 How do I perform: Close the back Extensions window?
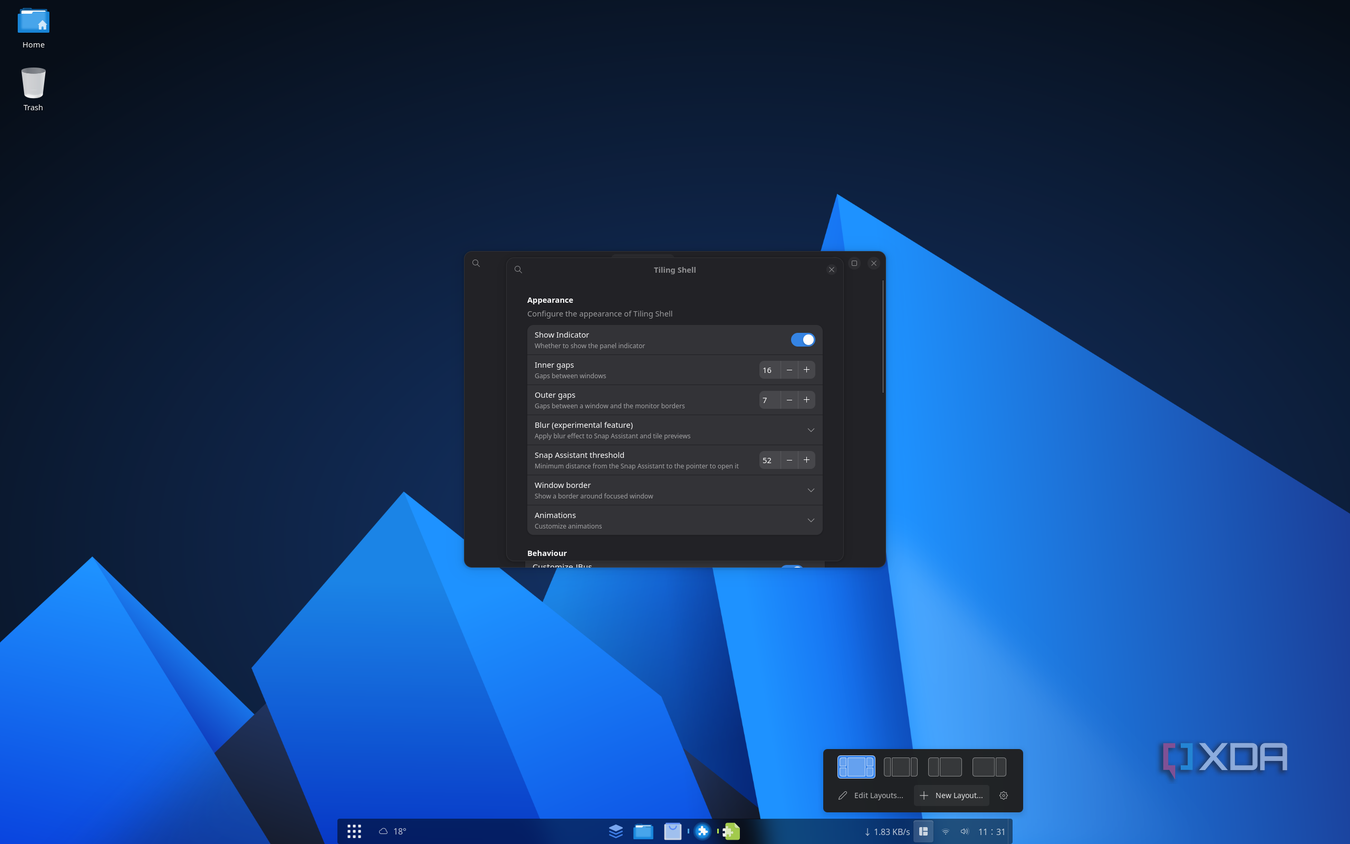pyautogui.click(x=874, y=263)
